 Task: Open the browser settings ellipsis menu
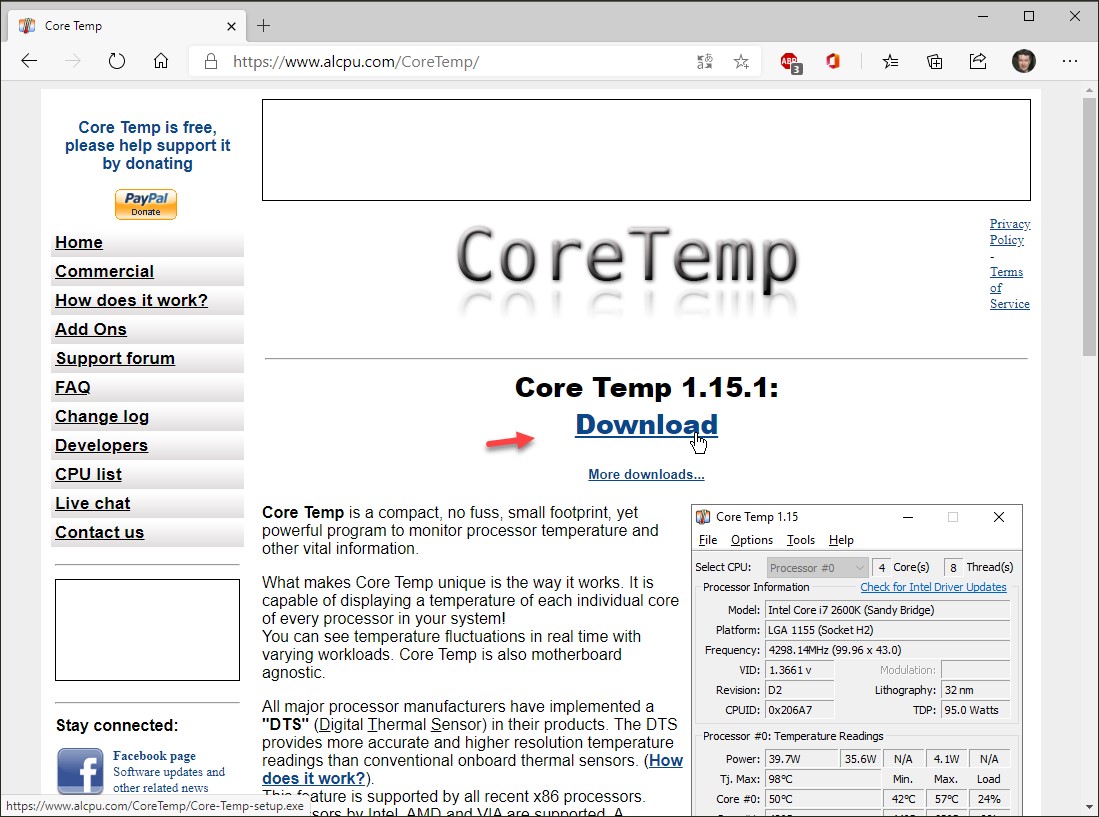1070,61
